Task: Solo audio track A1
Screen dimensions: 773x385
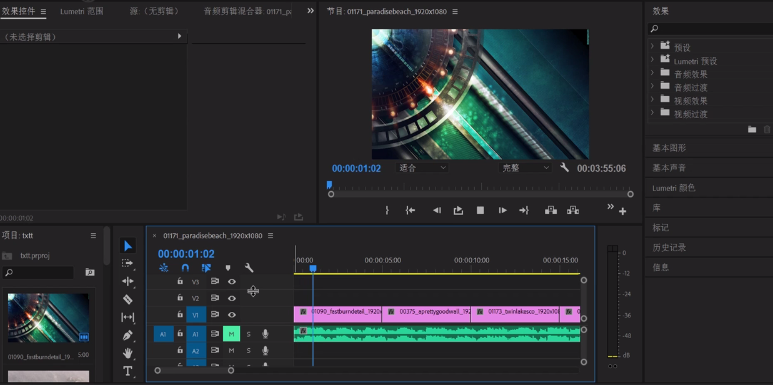Action: coord(248,334)
